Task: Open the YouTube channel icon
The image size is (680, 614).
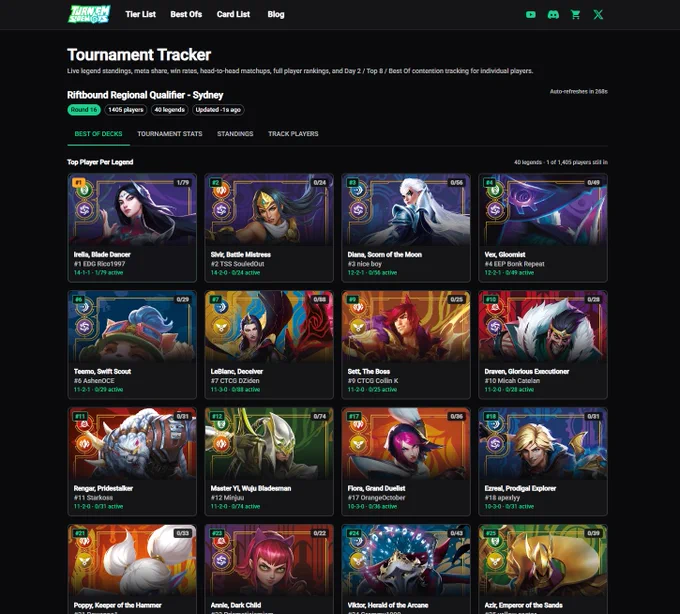Action: [x=530, y=15]
